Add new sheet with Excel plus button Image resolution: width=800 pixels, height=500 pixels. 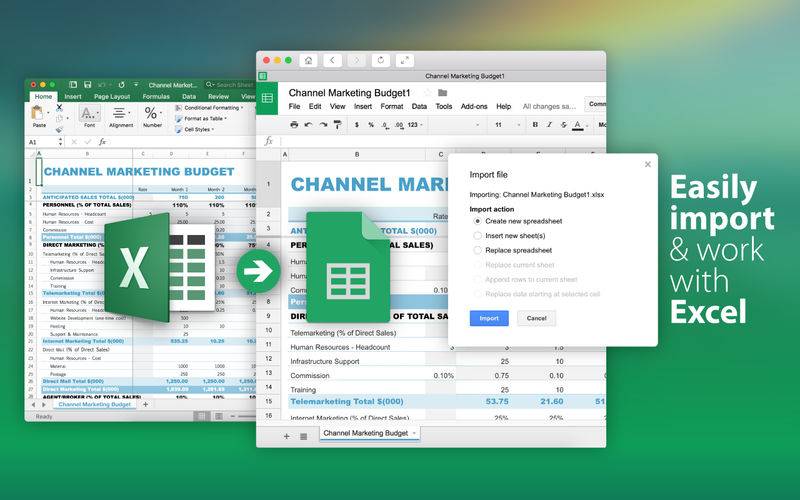click(145, 404)
